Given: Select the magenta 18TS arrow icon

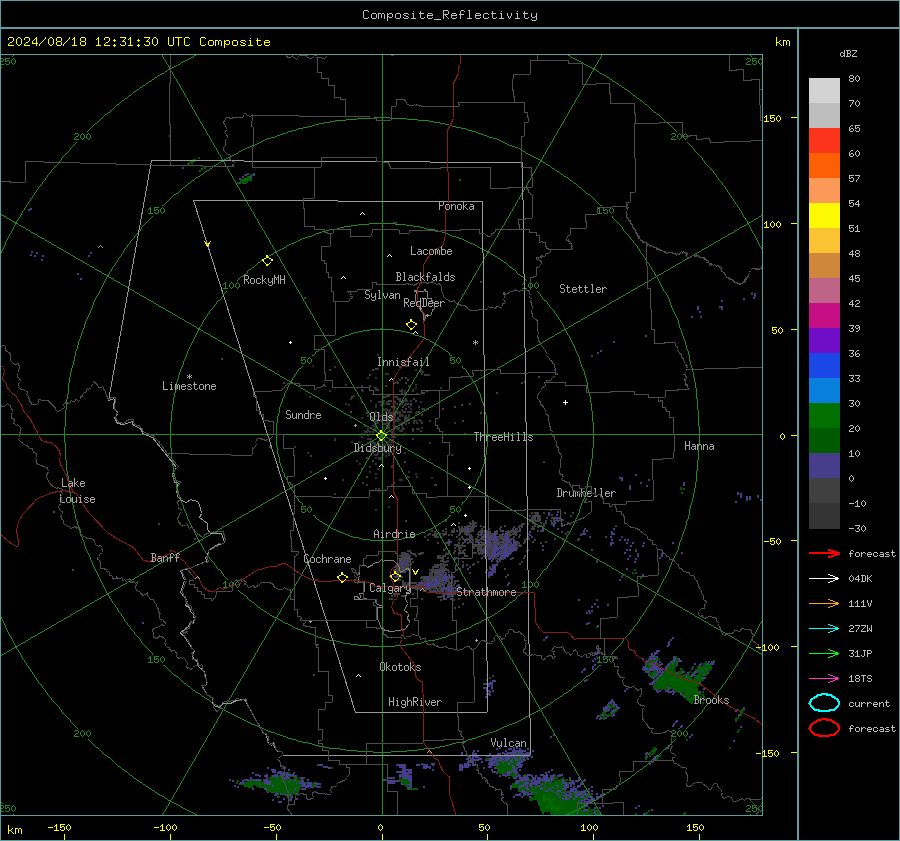Looking at the screenshot, I should tap(824, 679).
